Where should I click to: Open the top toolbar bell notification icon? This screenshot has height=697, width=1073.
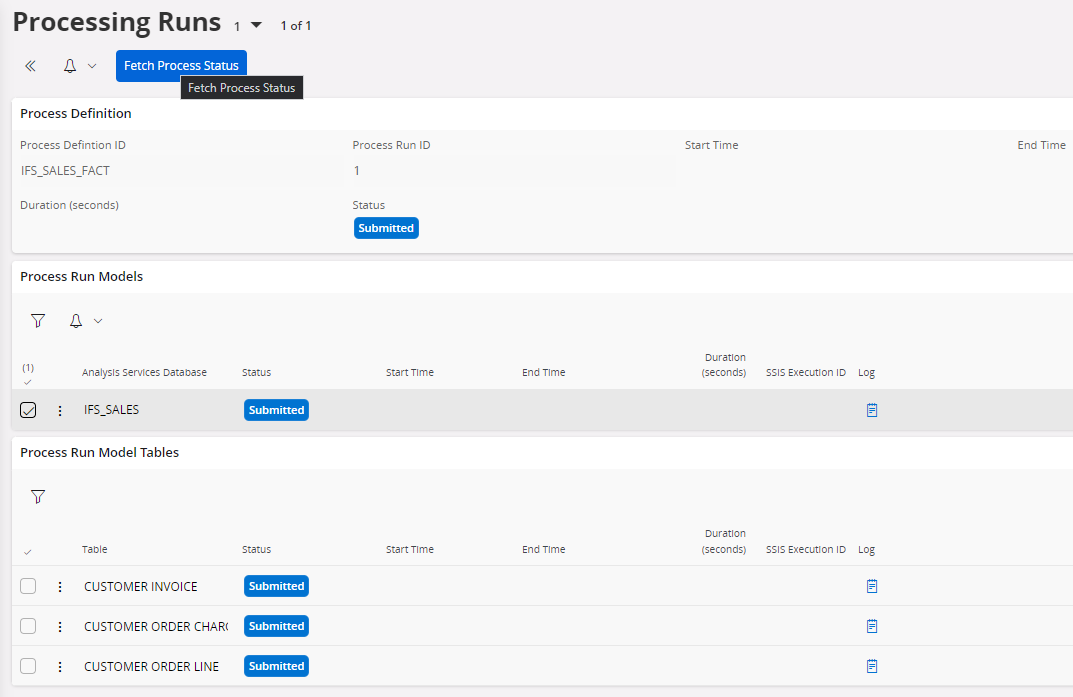tap(70, 66)
